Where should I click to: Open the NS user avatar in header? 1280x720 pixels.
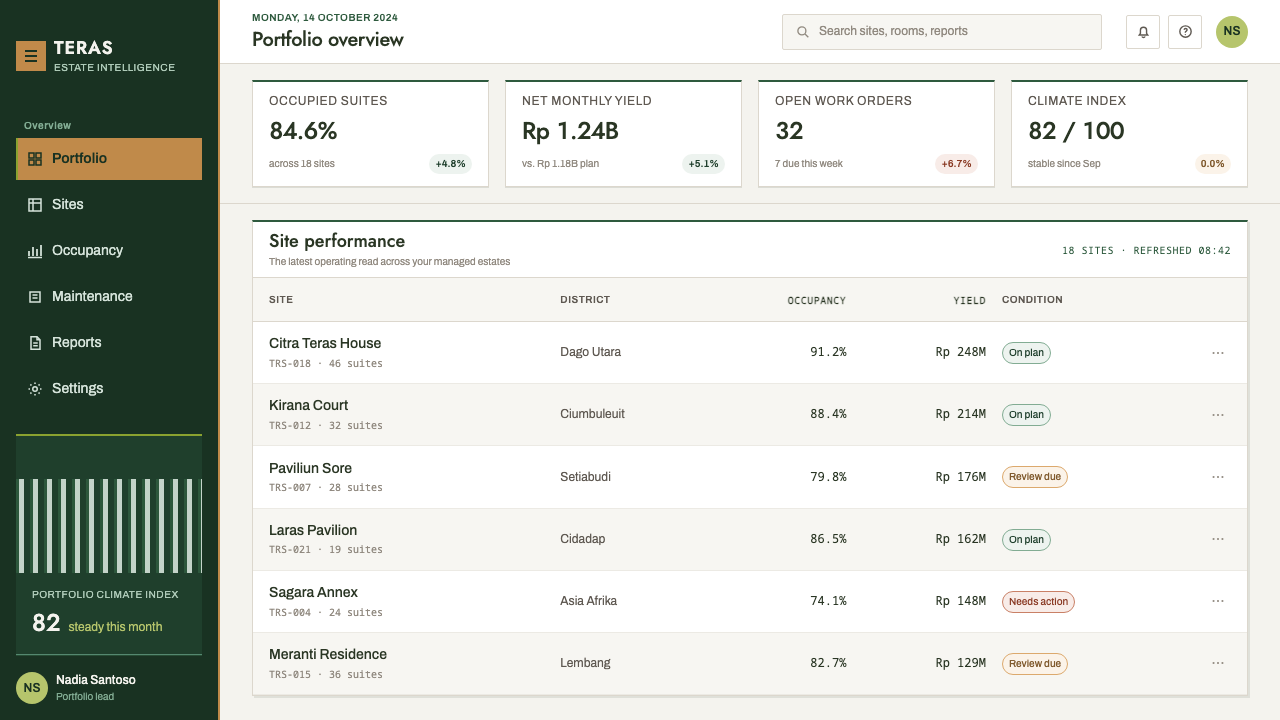pos(1232,32)
